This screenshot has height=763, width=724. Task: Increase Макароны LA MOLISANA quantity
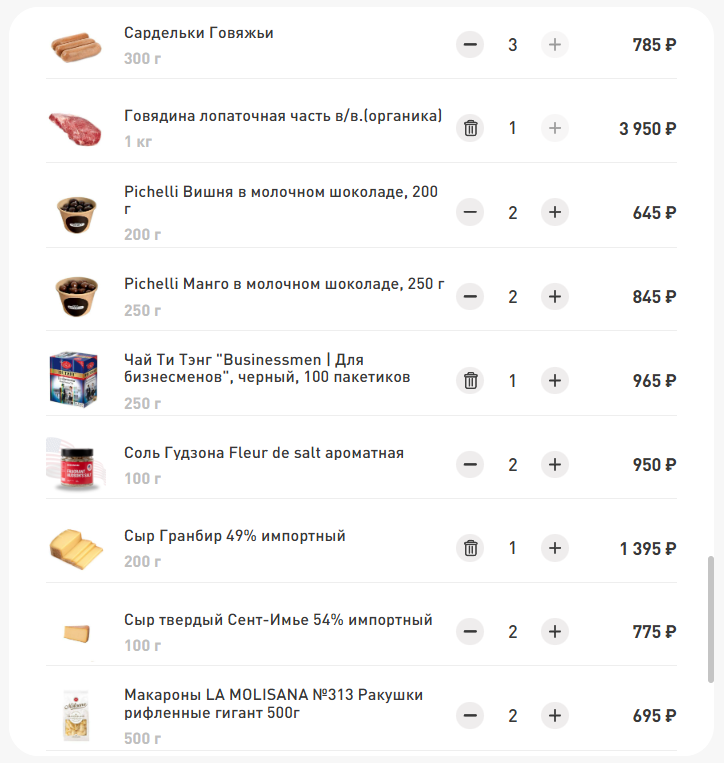click(556, 716)
